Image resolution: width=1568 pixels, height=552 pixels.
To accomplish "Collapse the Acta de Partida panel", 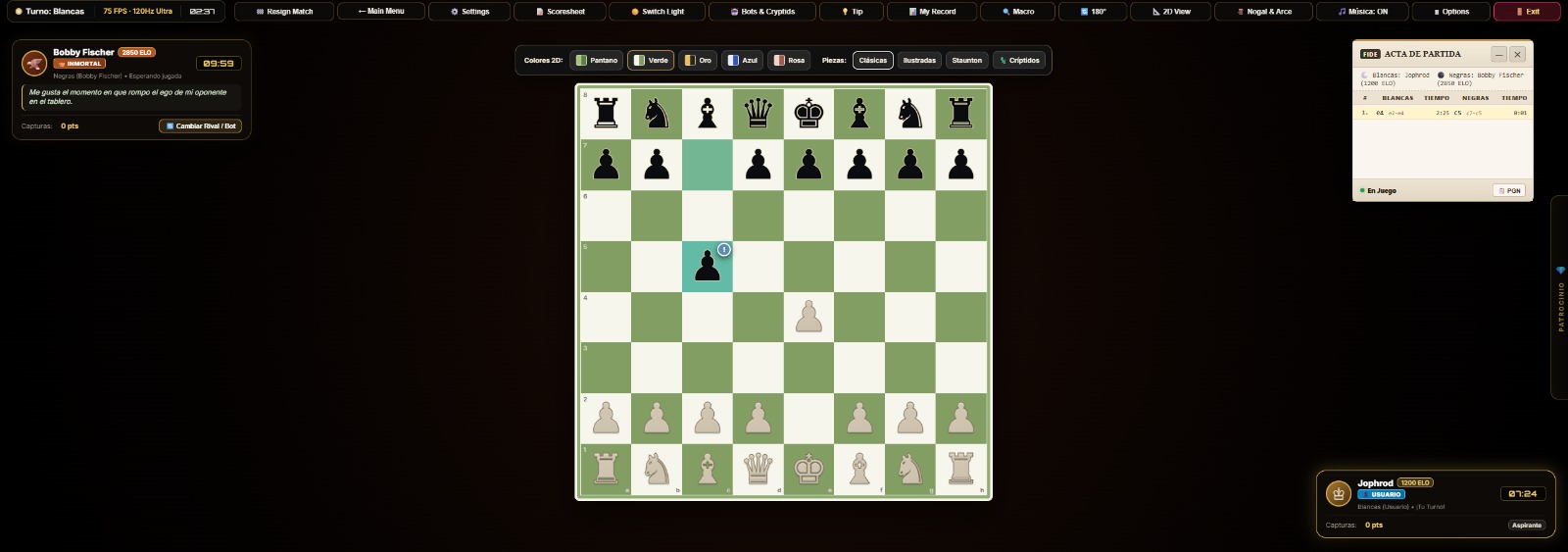I will [1498, 54].
